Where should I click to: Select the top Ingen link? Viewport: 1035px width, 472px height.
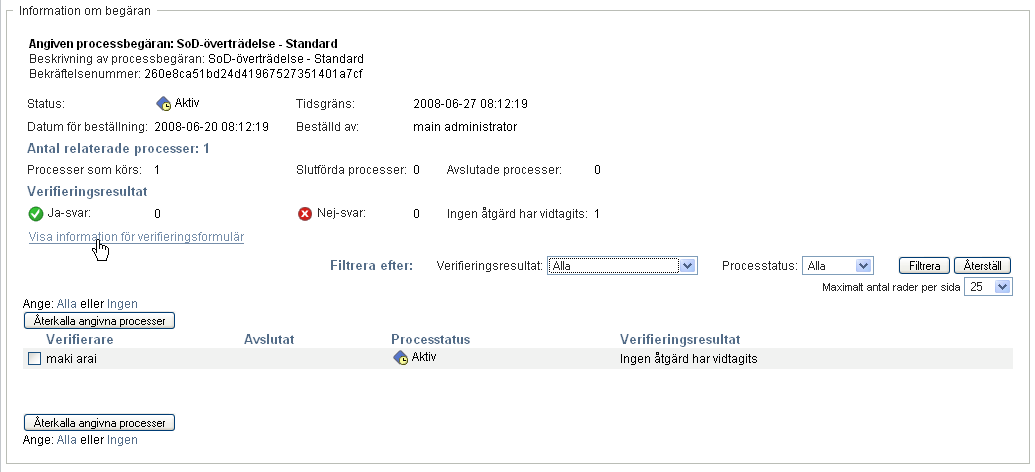(122, 304)
